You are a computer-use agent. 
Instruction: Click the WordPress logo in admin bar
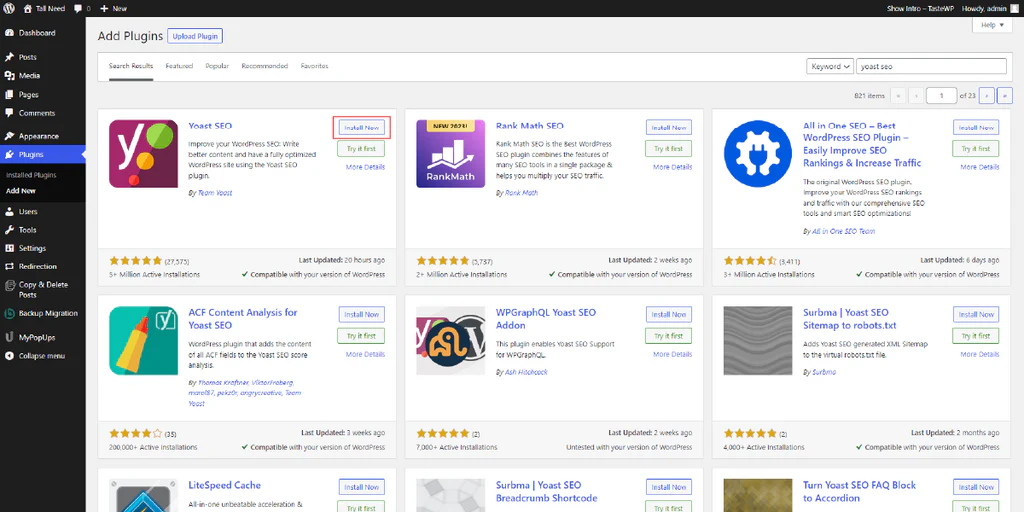9,8
